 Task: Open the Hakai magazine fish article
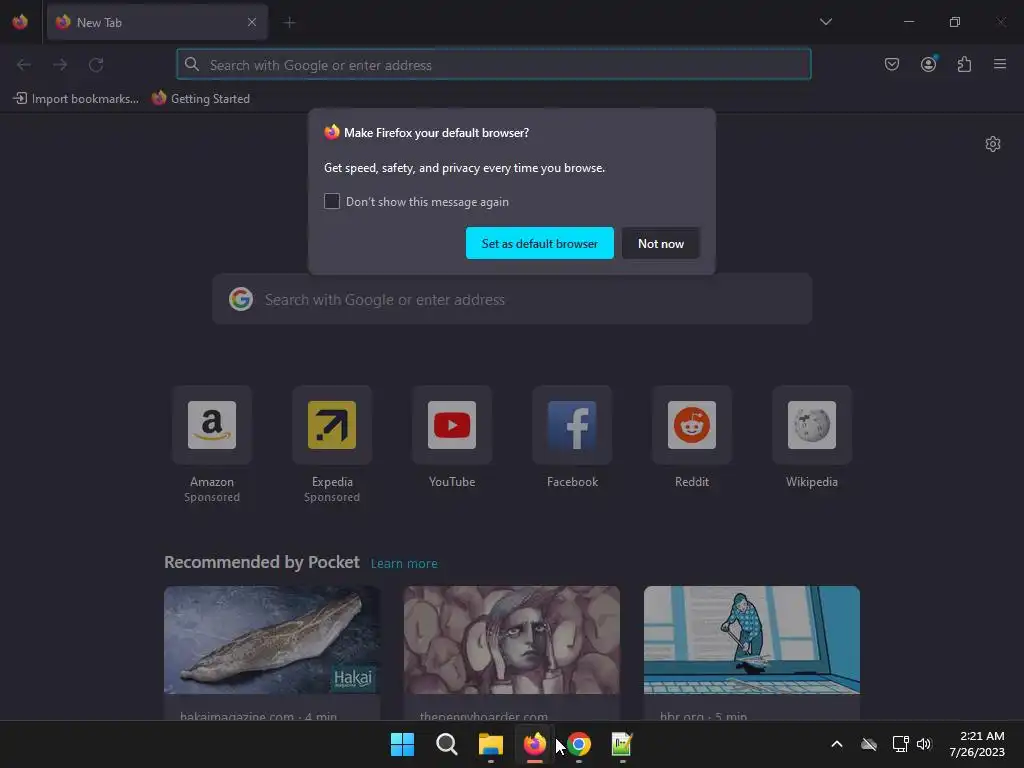272,640
